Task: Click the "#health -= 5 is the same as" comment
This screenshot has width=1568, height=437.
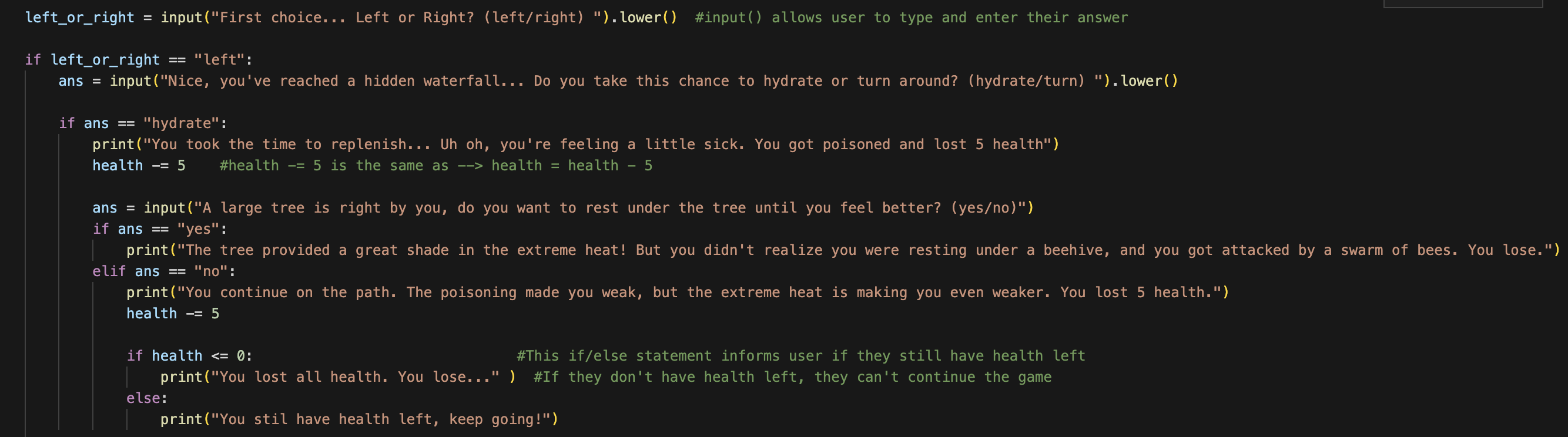Action: point(436,166)
